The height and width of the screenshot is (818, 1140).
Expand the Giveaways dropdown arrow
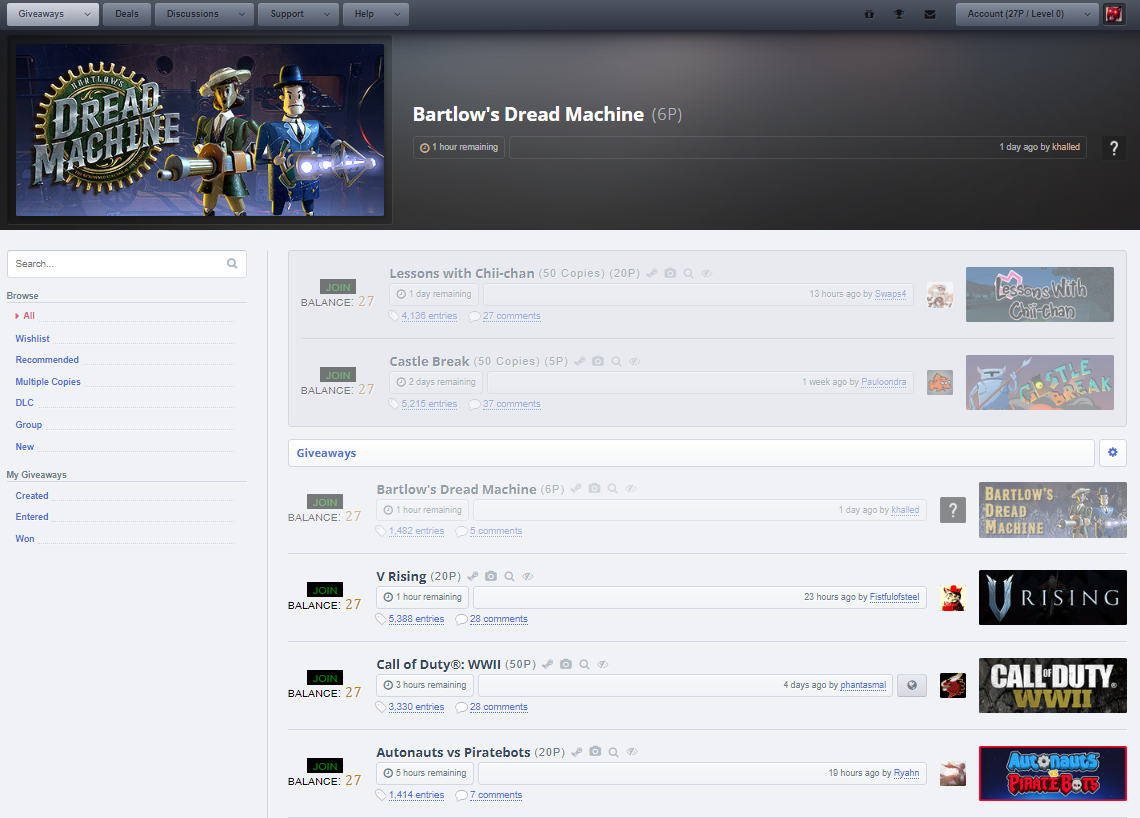click(87, 14)
